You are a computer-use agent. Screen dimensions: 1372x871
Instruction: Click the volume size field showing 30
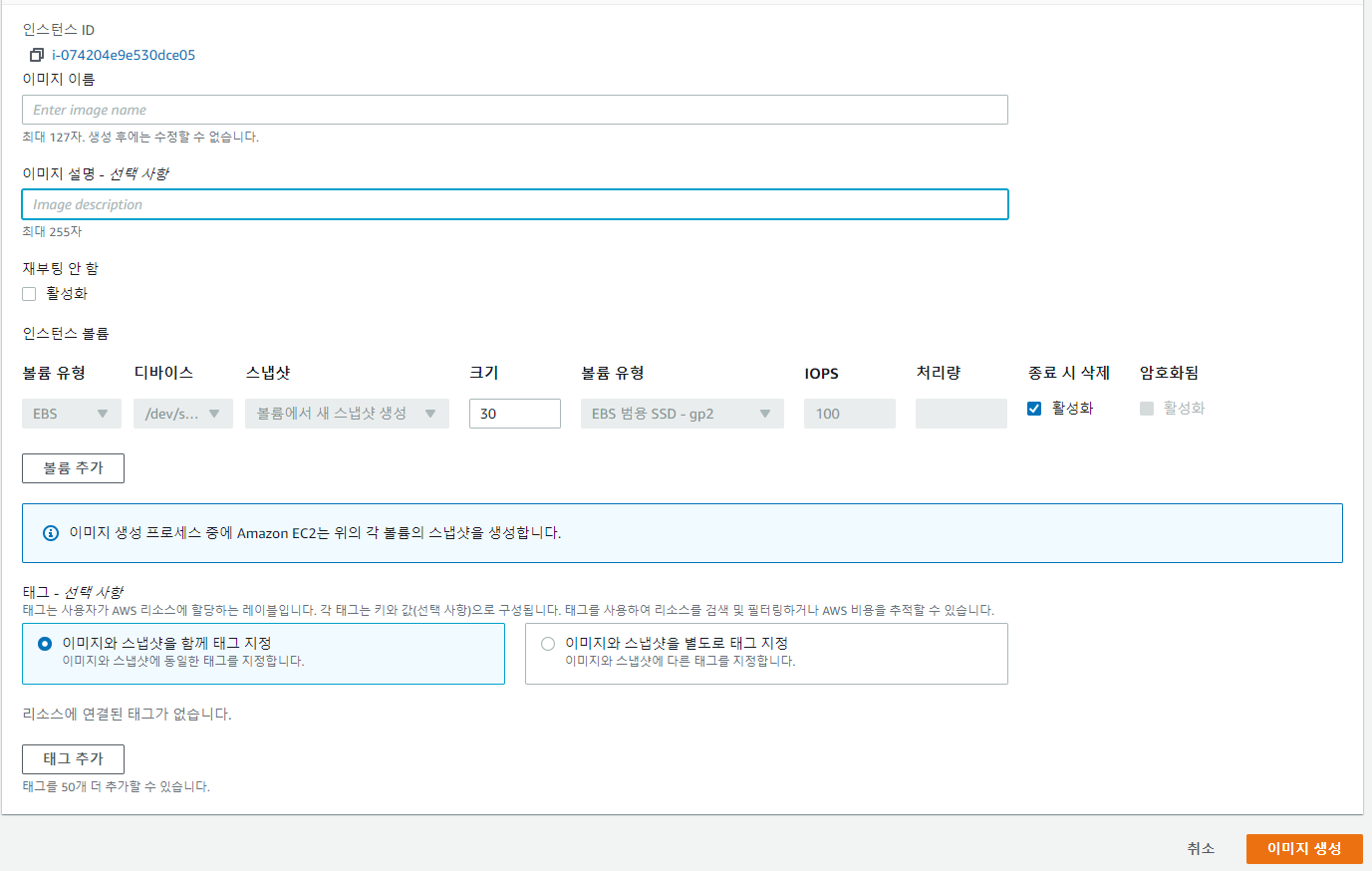click(515, 414)
